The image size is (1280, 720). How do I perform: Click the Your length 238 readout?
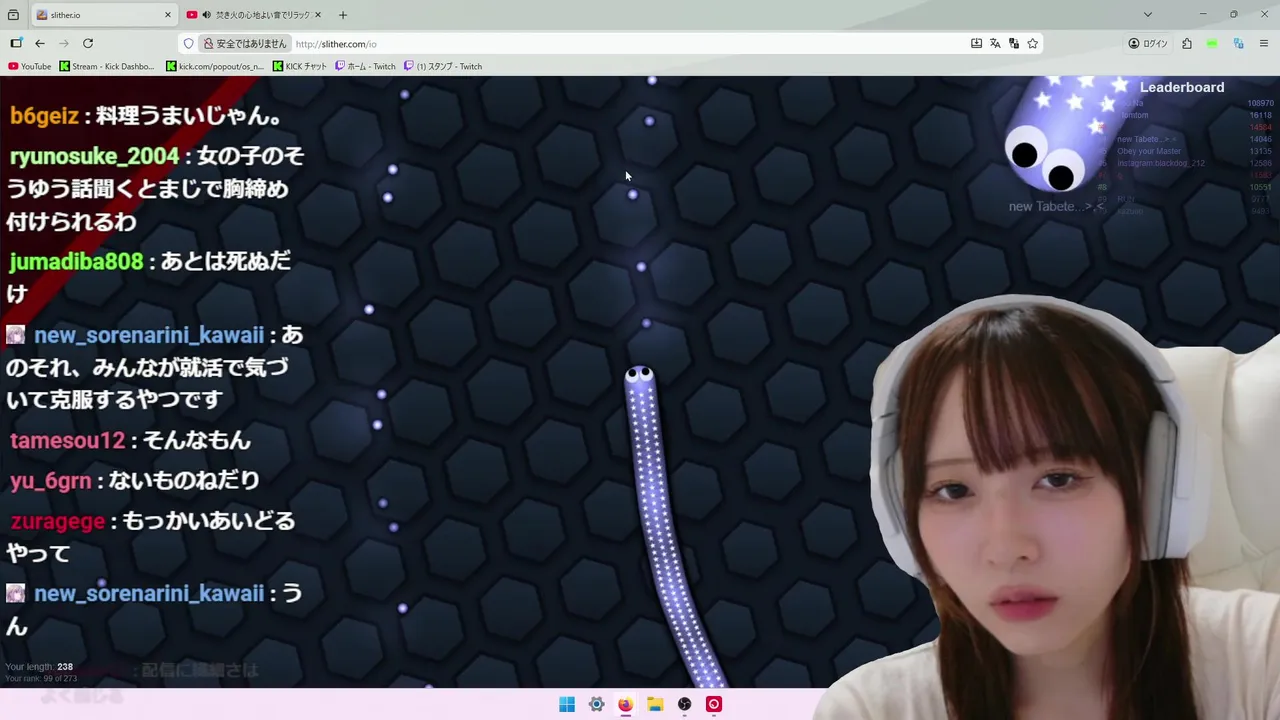pos(39,667)
